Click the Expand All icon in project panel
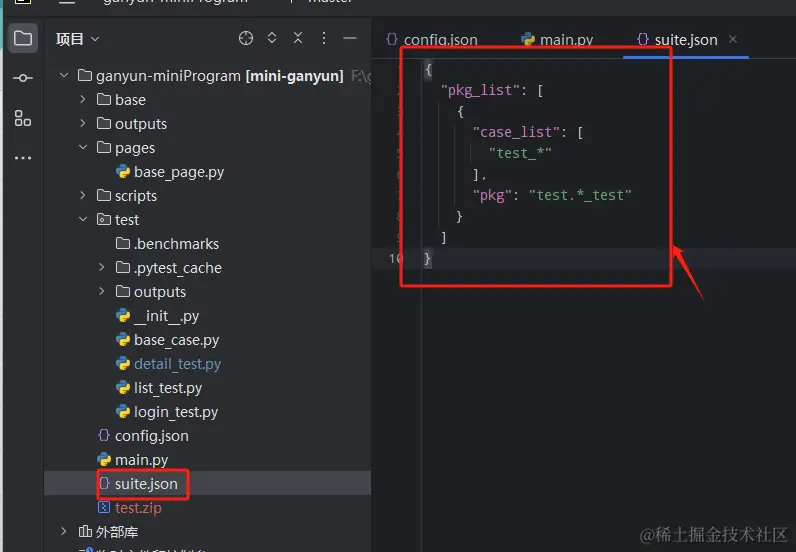 [x=272, y=38]
